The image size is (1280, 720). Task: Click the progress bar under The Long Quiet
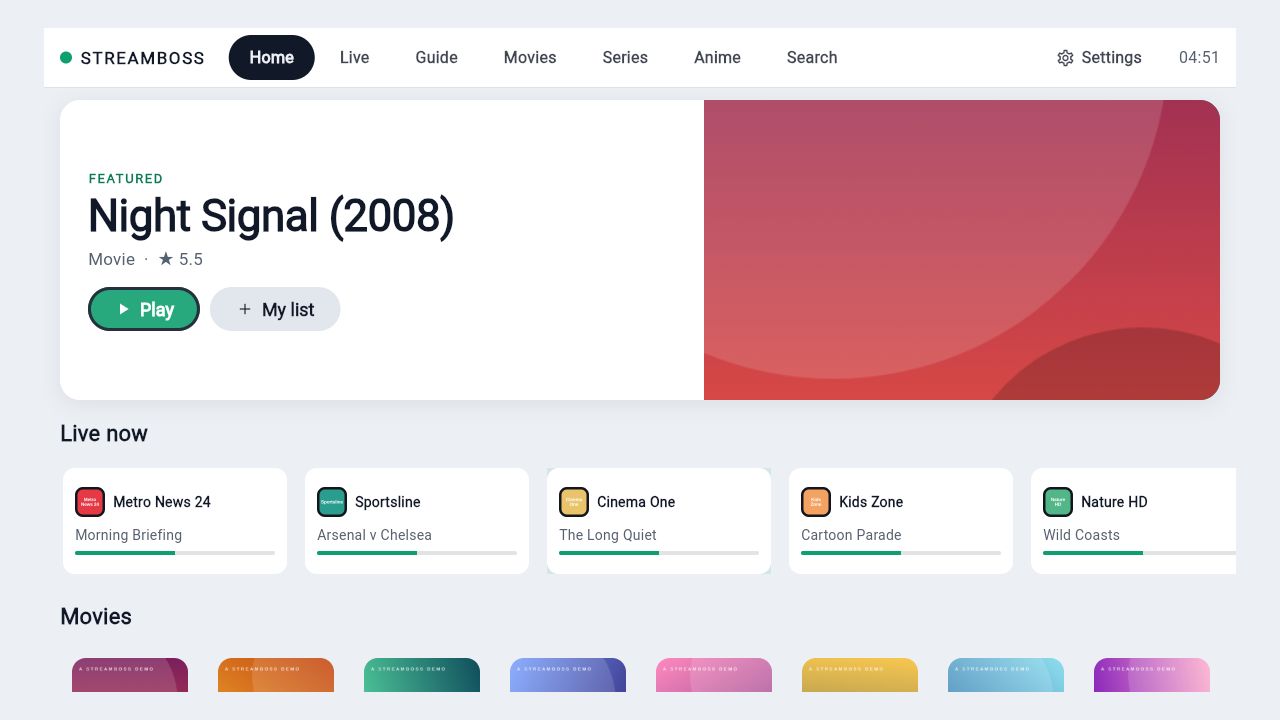[x=659, y=553]
